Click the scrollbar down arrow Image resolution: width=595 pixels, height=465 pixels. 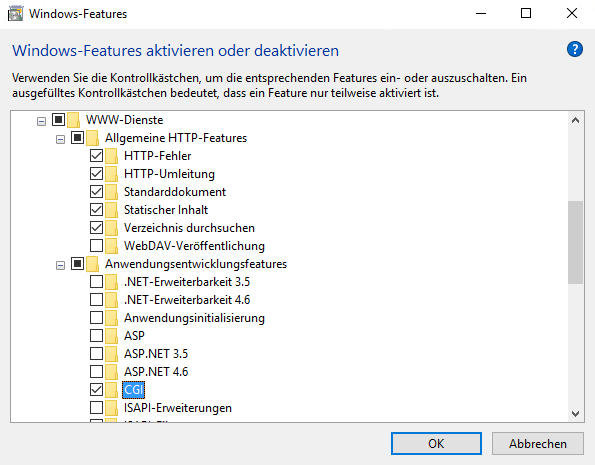575,413
